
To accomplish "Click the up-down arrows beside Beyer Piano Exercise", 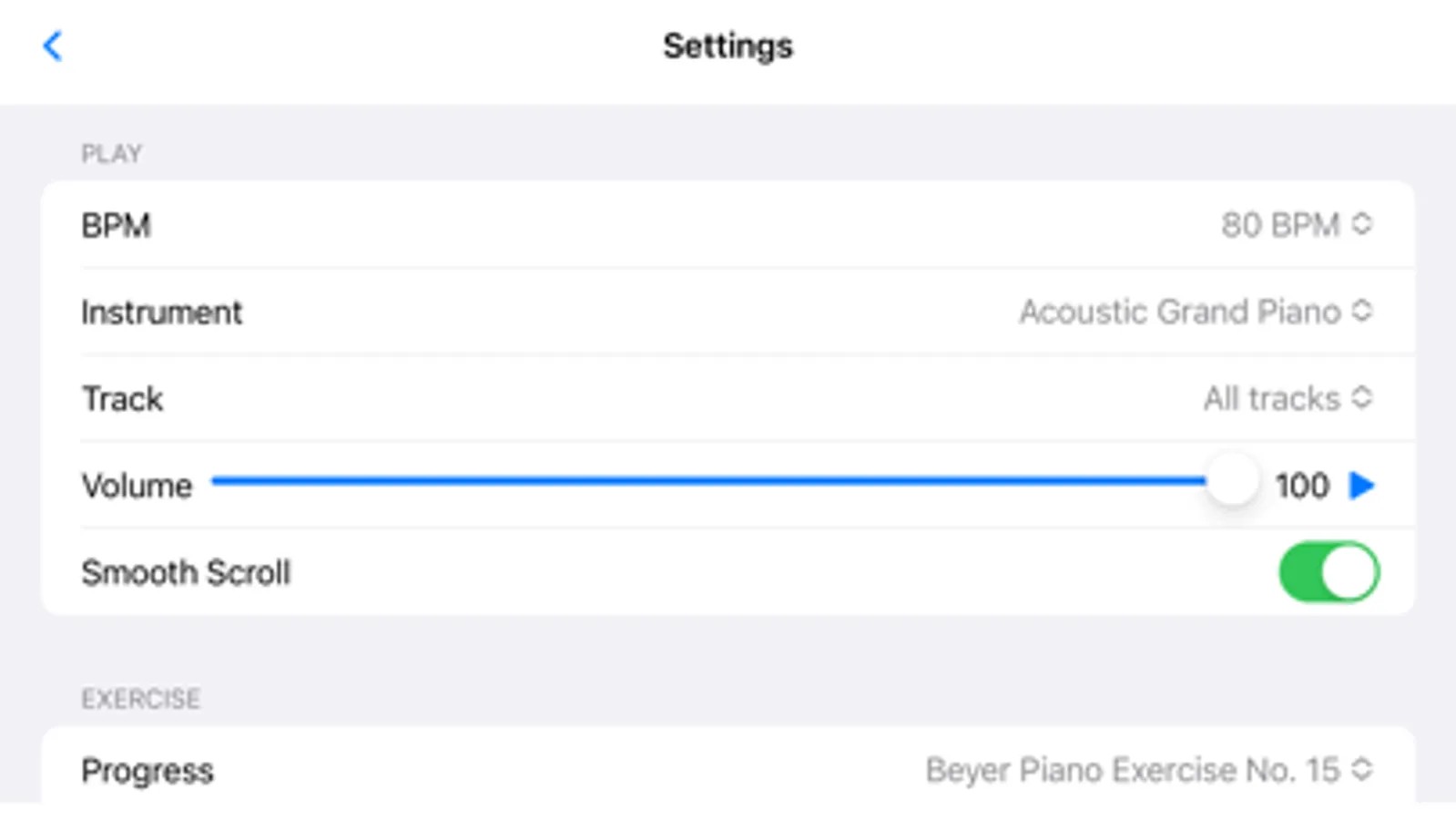I will tap(1361, 770).
